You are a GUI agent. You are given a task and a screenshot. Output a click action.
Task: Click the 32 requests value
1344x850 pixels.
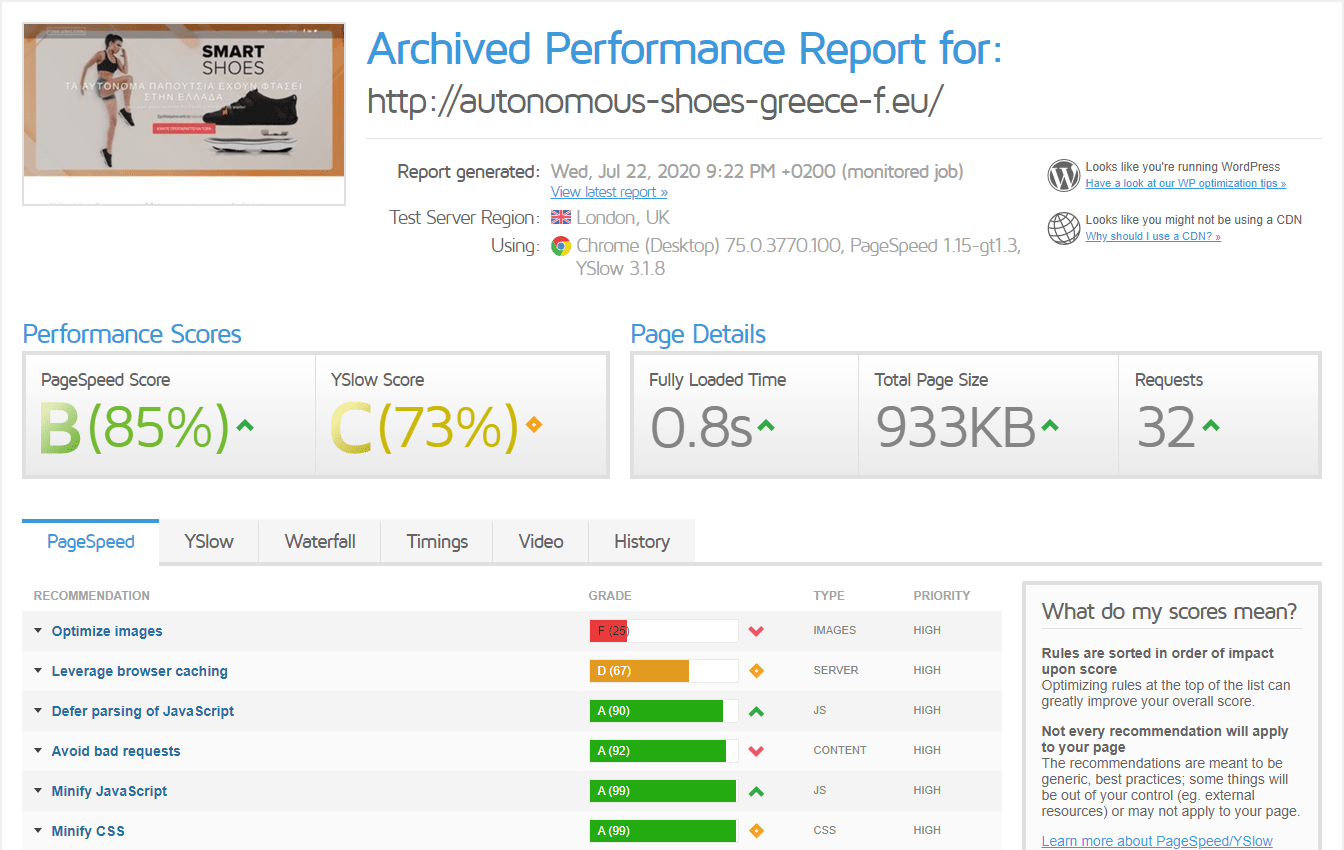click(x=1166, y=427)
